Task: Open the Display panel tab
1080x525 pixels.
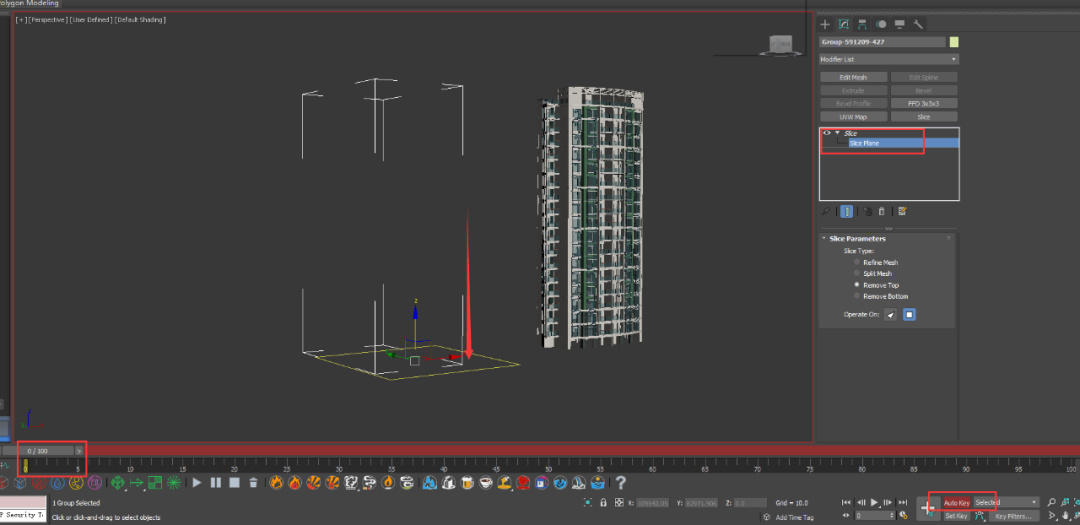Action: pyautogui.click(x=900, y=24)
